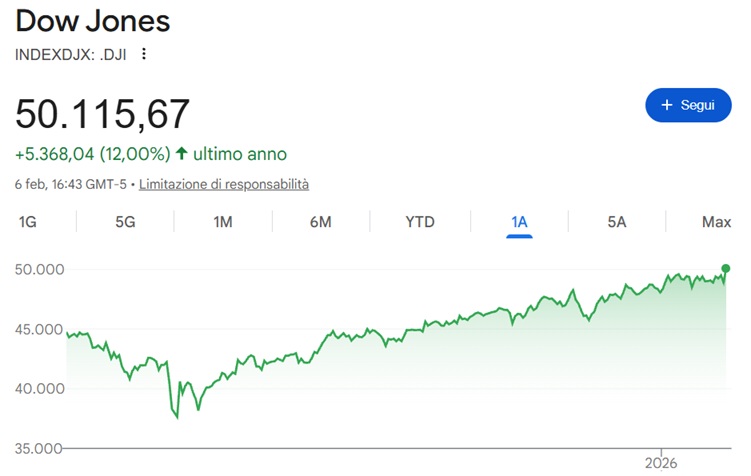This screenshot has height=476, width=751.
Task: Click the +5.368,04 (12,00%) change text
Action: click(92, 154)
